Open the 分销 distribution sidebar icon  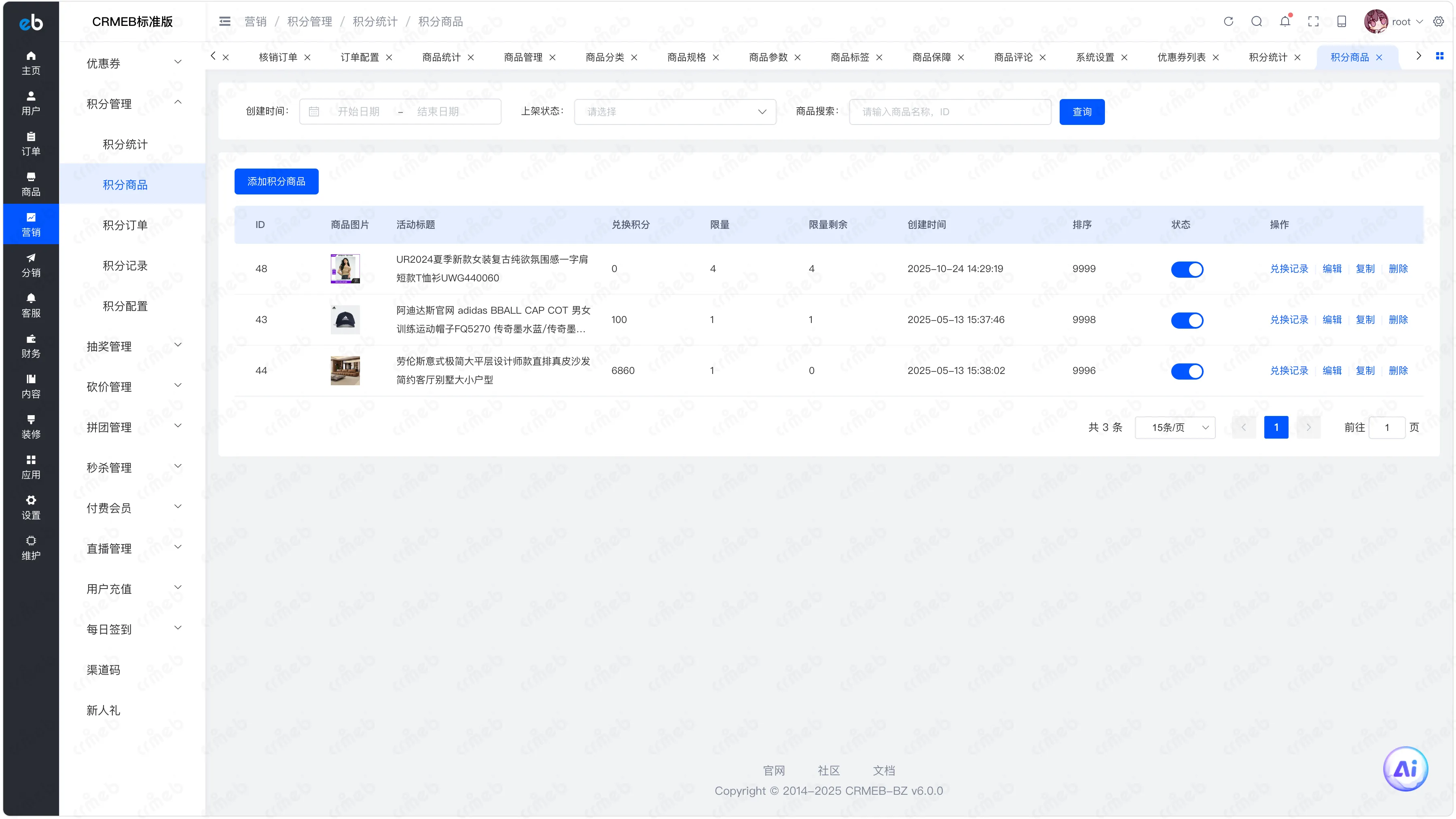click(31, 265)
